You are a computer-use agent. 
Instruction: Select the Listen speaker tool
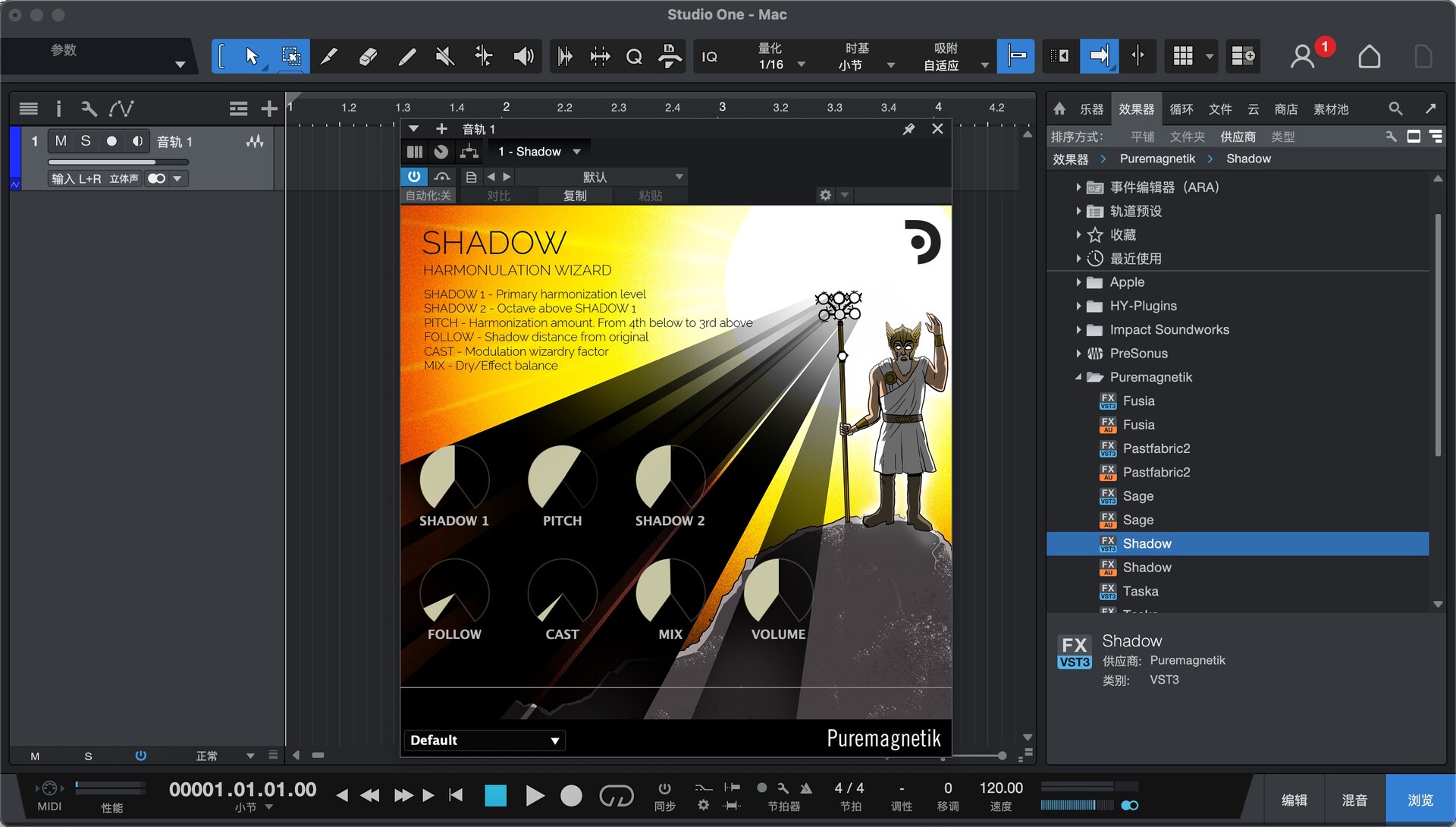point(523,56)
